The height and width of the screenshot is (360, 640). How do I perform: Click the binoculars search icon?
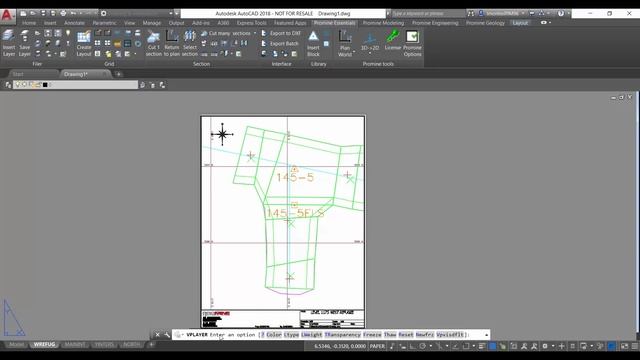pos(471,13)
